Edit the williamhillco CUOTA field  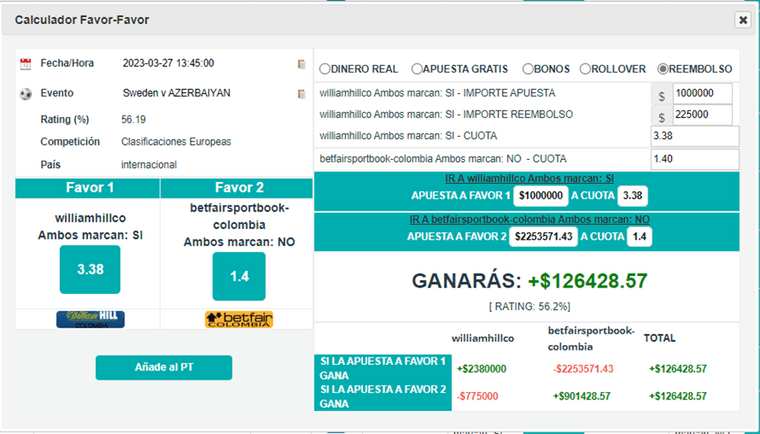tap(695, 136)
